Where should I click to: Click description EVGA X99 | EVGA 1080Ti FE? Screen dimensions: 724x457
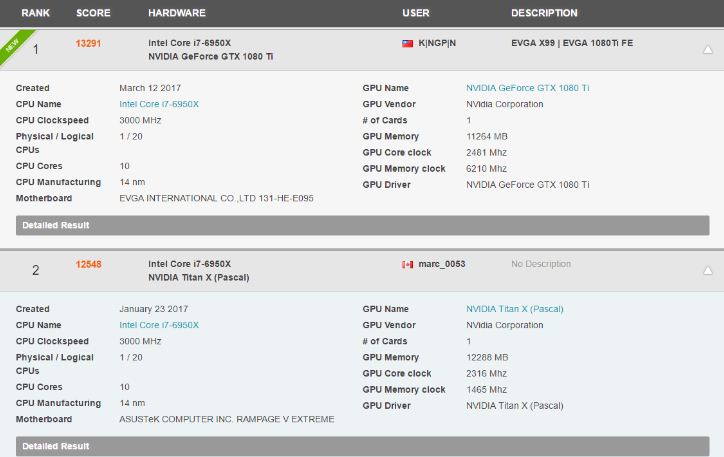click(x=572, y=43)
